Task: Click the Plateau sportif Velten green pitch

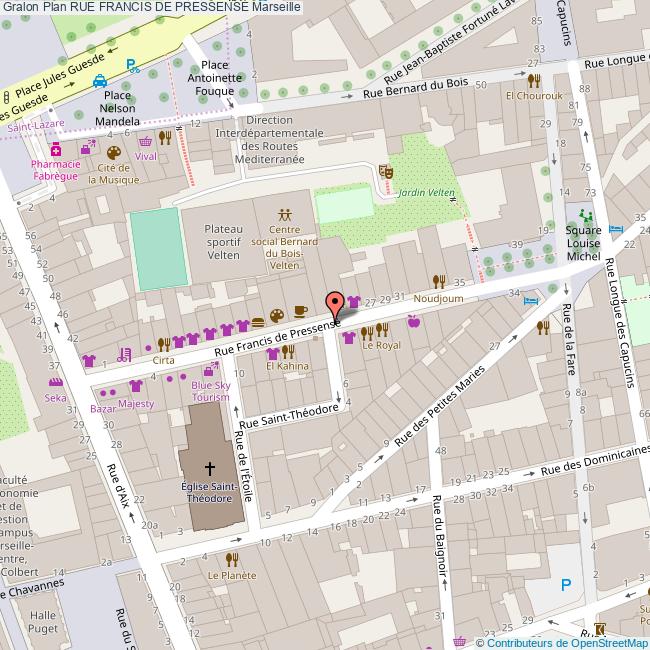Action: pos(158,247)
